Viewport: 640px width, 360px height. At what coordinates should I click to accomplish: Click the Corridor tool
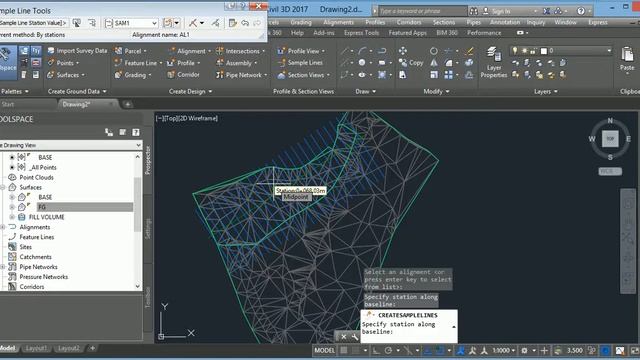184,75
